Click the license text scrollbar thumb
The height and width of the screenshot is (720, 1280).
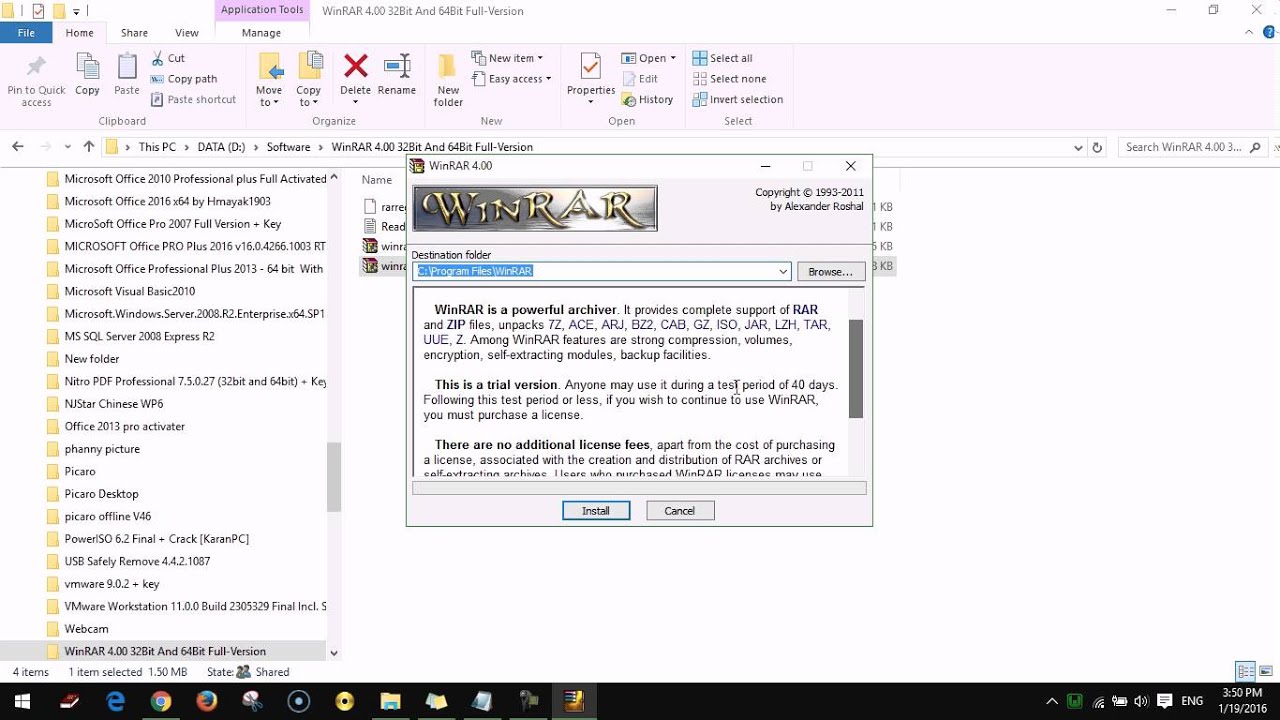856,369
